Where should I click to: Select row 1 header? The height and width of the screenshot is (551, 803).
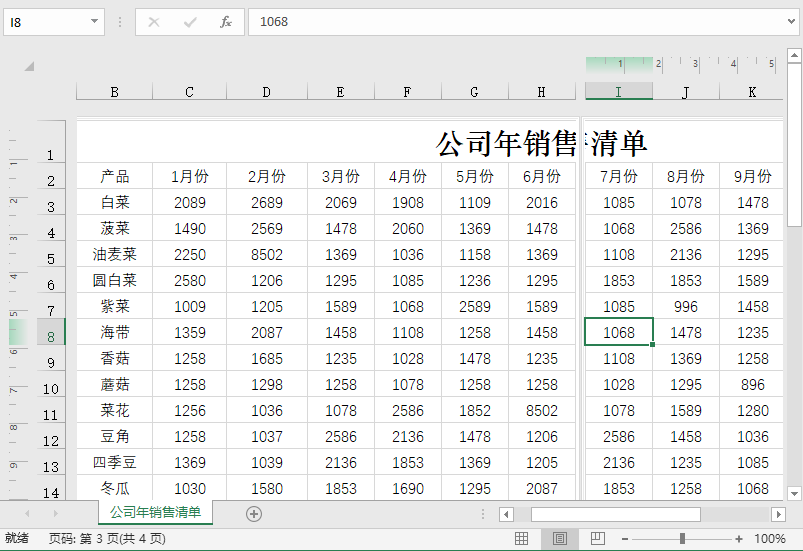(x=51, y=142)
